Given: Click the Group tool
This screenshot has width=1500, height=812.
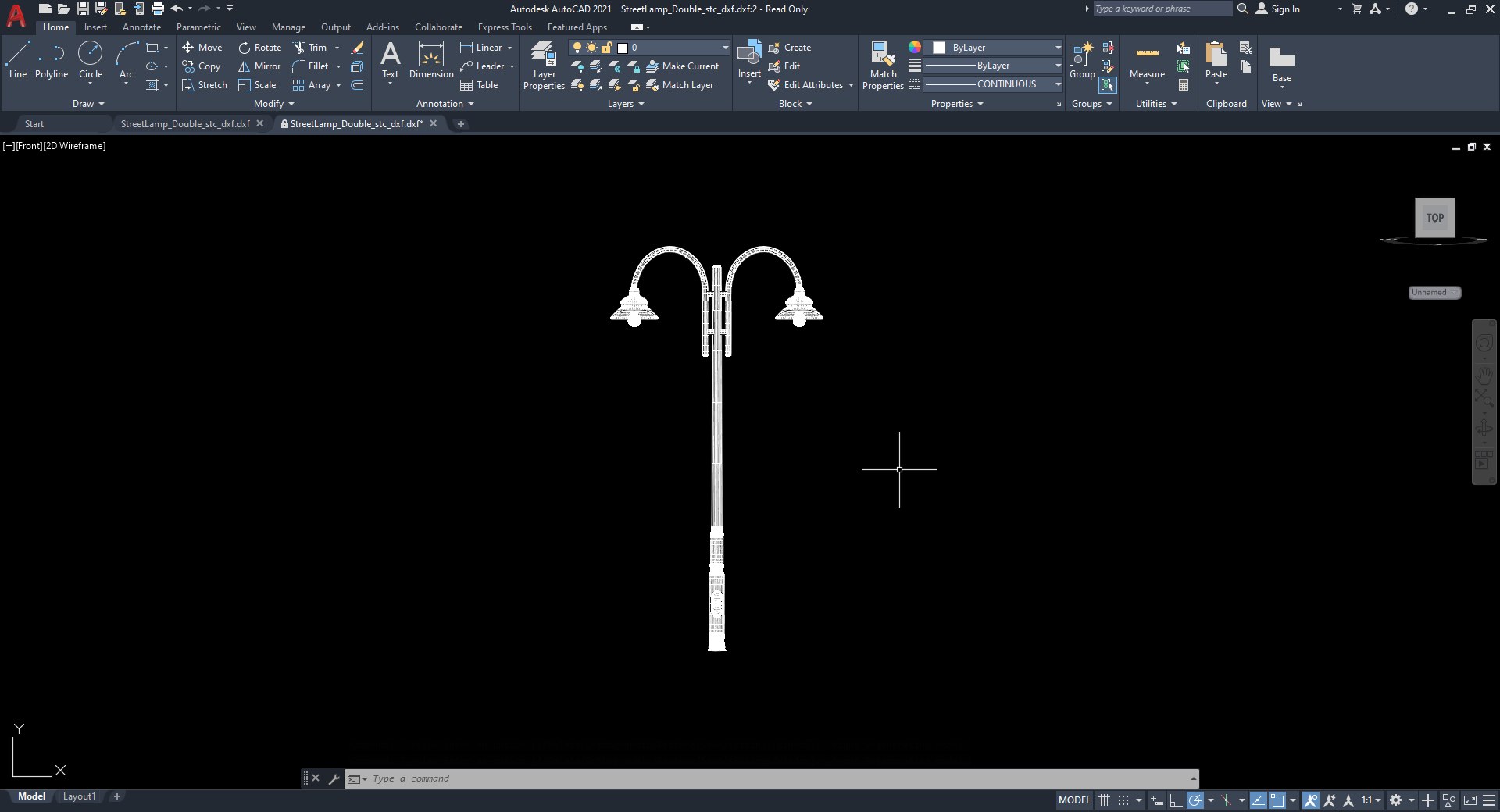Looking at the screenshot, I should point(1082,60).
